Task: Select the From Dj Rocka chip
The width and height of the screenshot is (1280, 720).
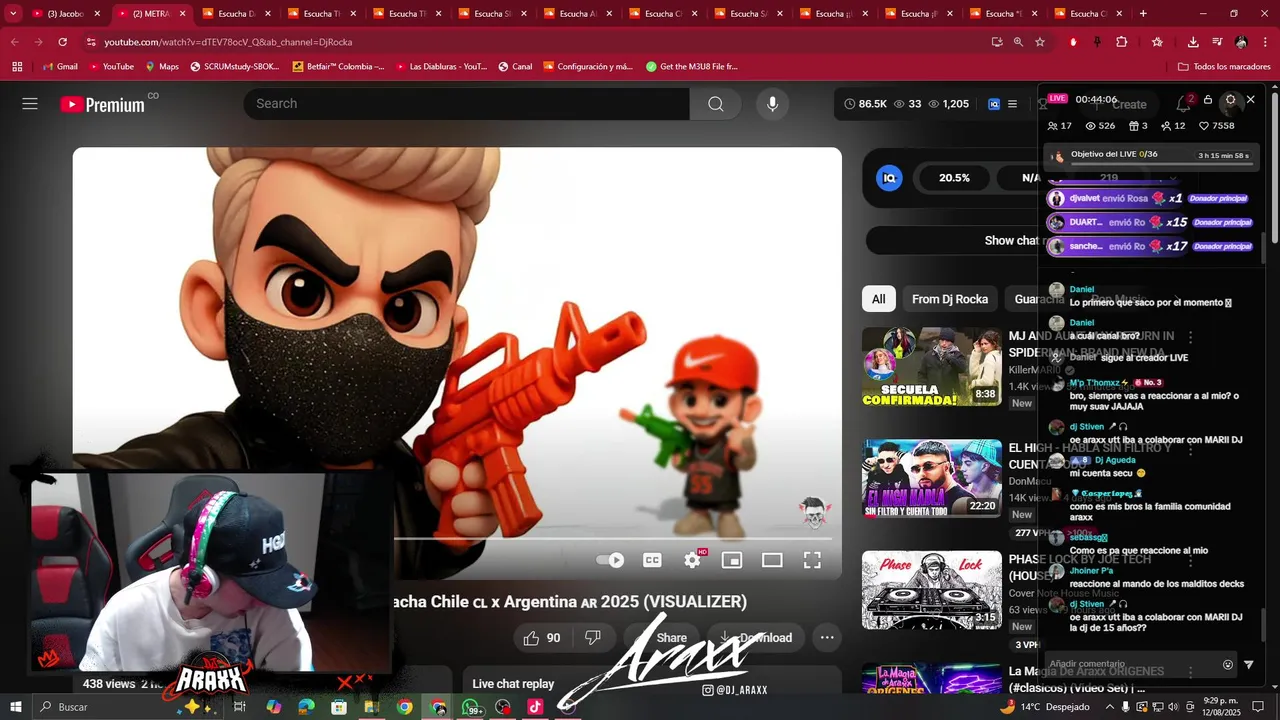Action: 950,299
